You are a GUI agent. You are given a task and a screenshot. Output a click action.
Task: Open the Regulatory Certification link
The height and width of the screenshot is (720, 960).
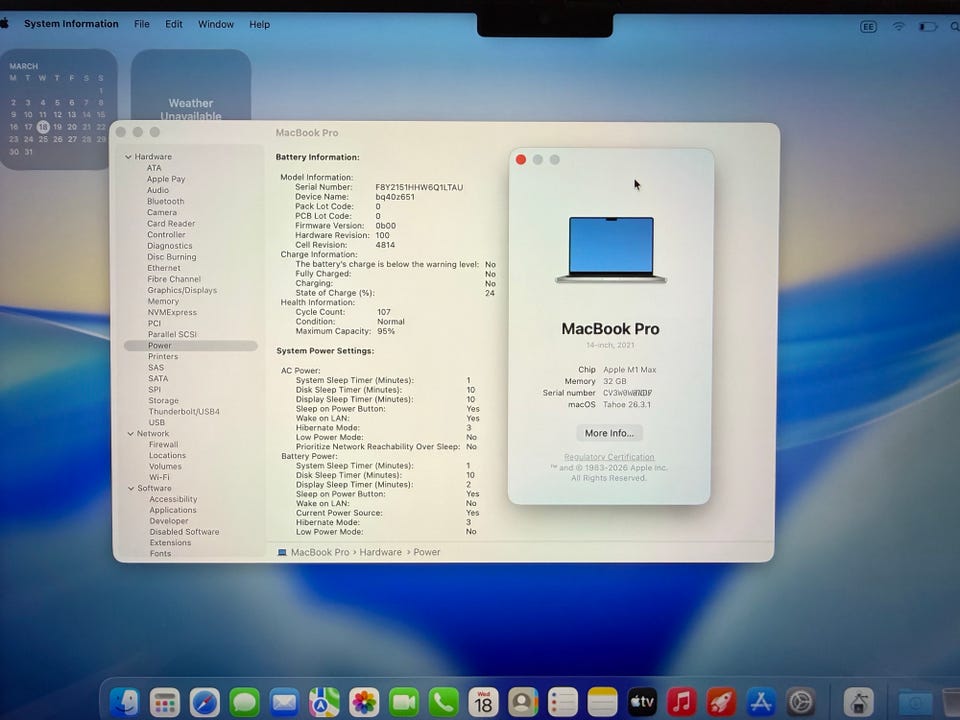click(x=609, y=457)
